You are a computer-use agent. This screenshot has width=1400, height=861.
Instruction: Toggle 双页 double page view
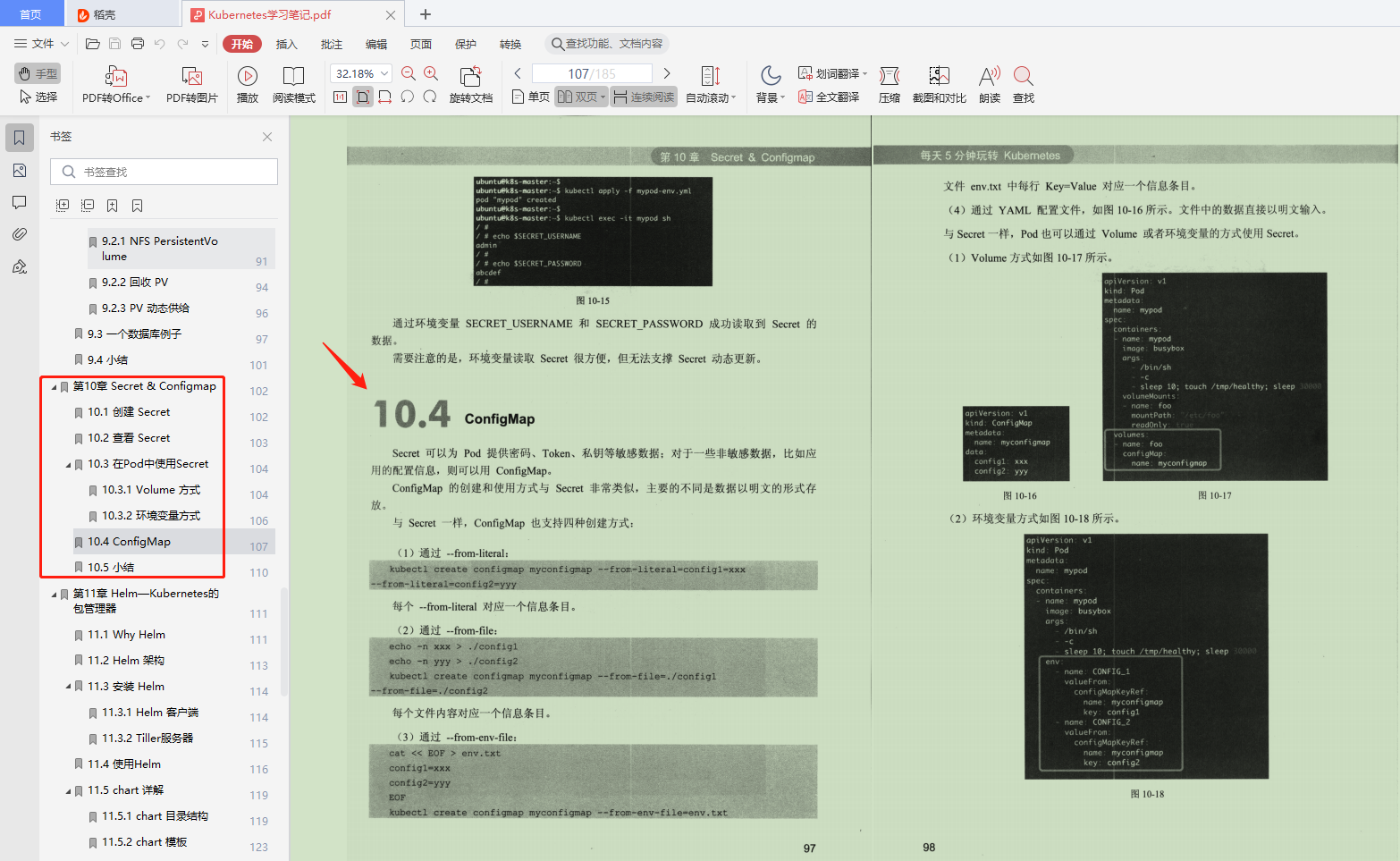coord(581,97)
